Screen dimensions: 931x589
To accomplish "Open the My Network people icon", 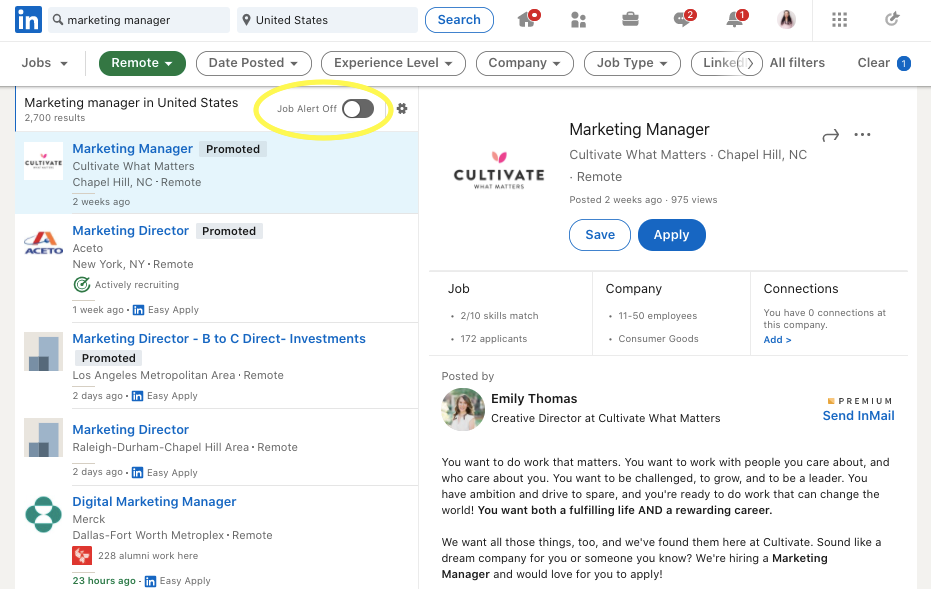I will tap(578, 20).
